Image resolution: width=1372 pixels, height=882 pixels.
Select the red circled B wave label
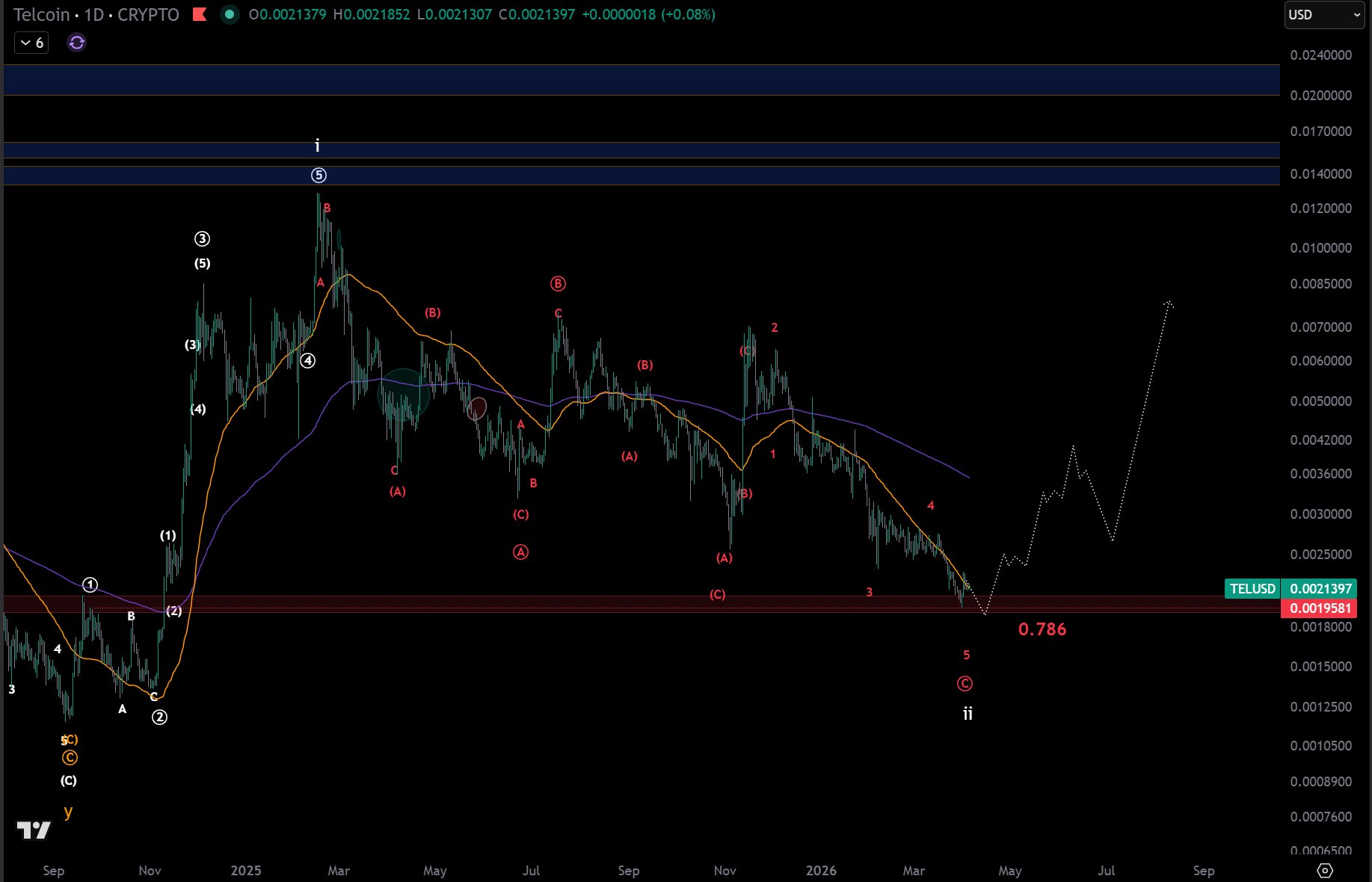(558, 283)
